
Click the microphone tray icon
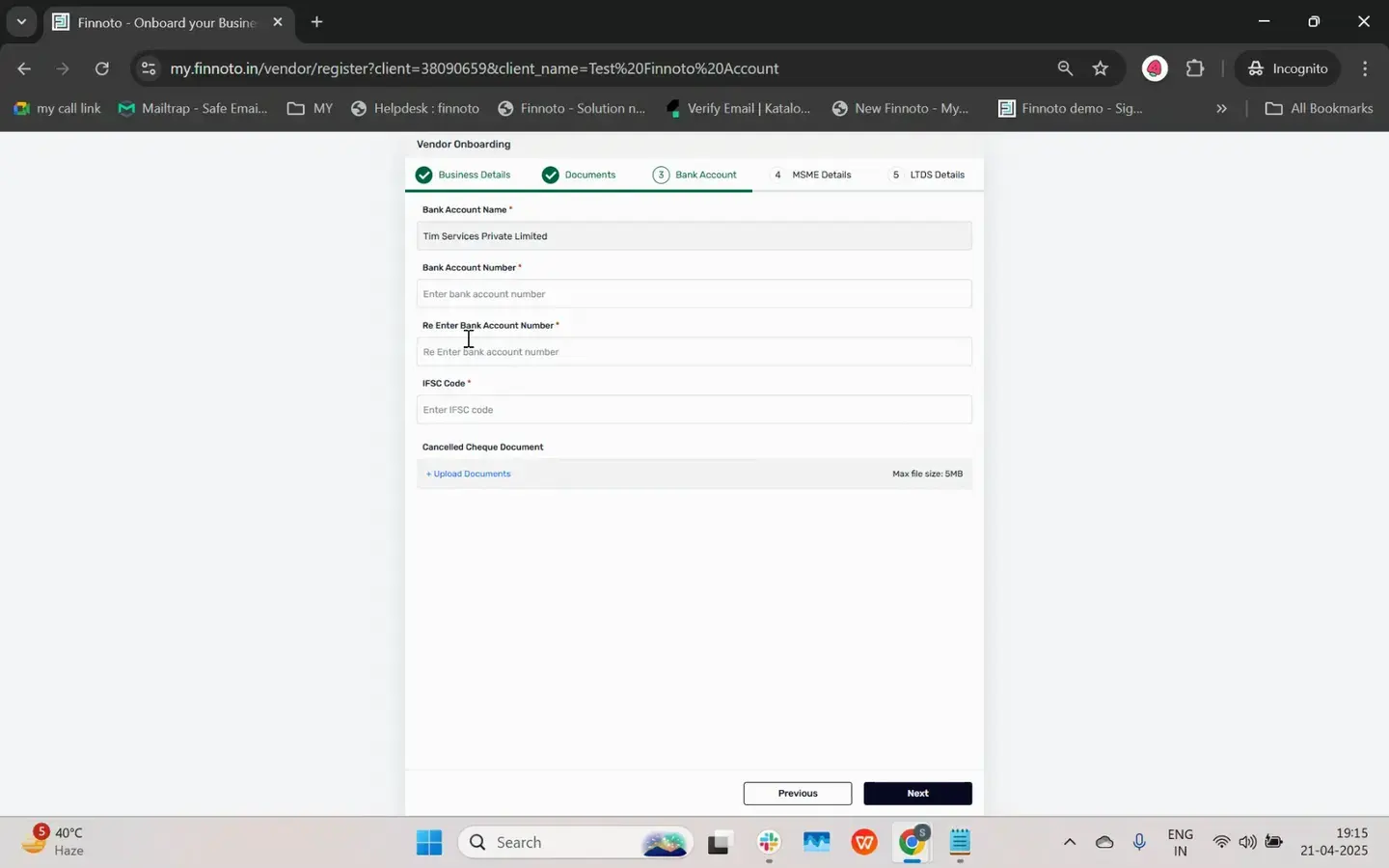pos(1139,842)
